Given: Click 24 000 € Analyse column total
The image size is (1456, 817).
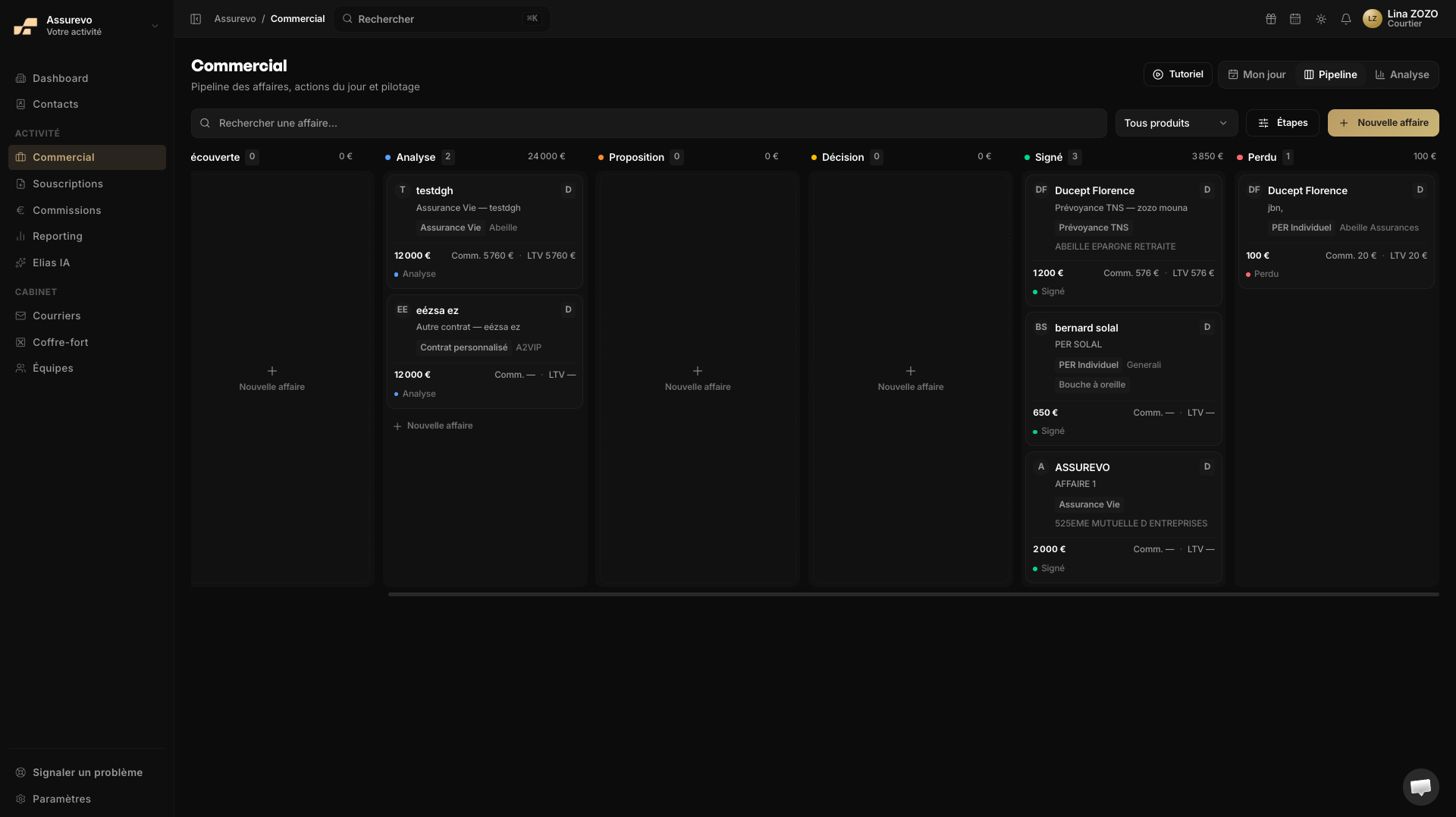Looking at the screenshot, I should 547,156.
